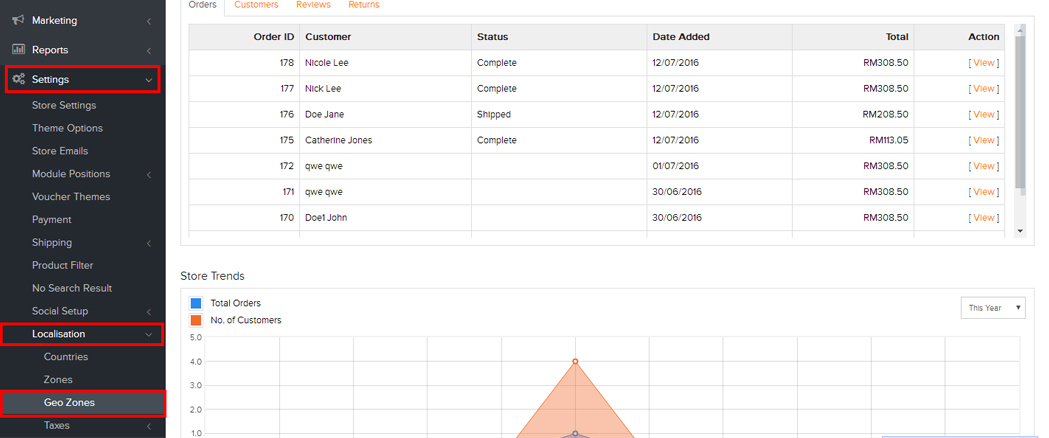
Task: Toggle the Total Orders blue legend box
Action: tap(196, 303)
